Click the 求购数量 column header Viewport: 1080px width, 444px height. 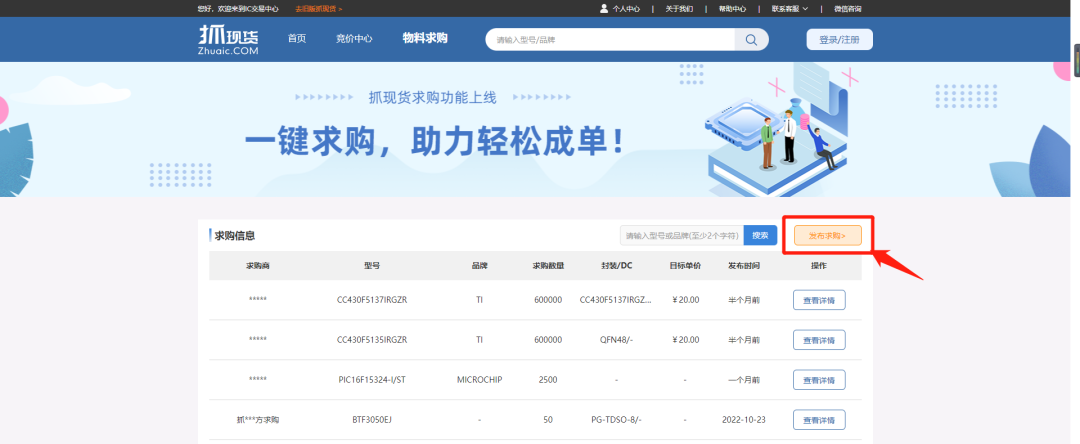[548, 266]
